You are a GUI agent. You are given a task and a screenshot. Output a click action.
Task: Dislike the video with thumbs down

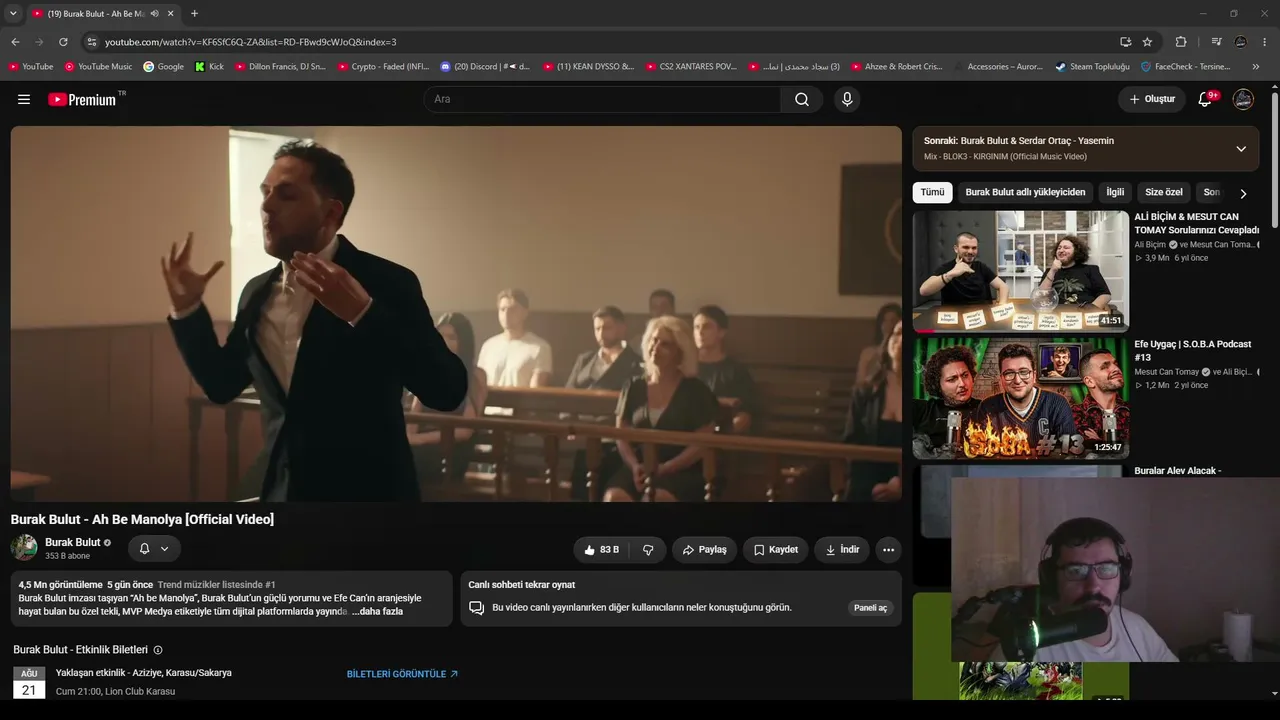click(648, 550)
